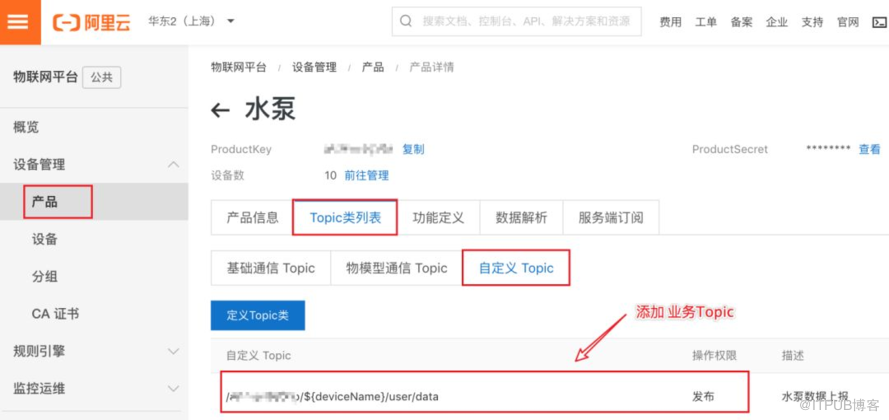Image resolution: width=889 pixels, height=420 pixels.
Task: Click the 发布 permission cell
Action: tap(703, 397)
